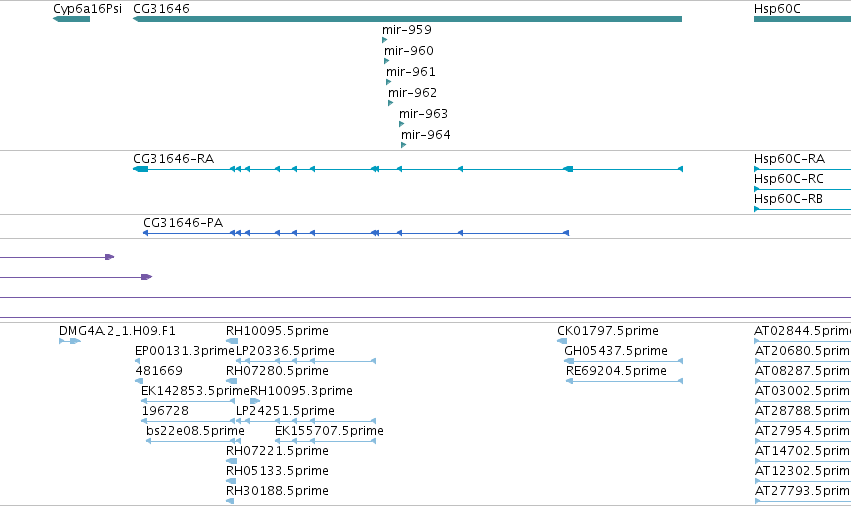
Task: Select the mir-961 feature label
Action: pyautogui.click(x=411, y=72)
